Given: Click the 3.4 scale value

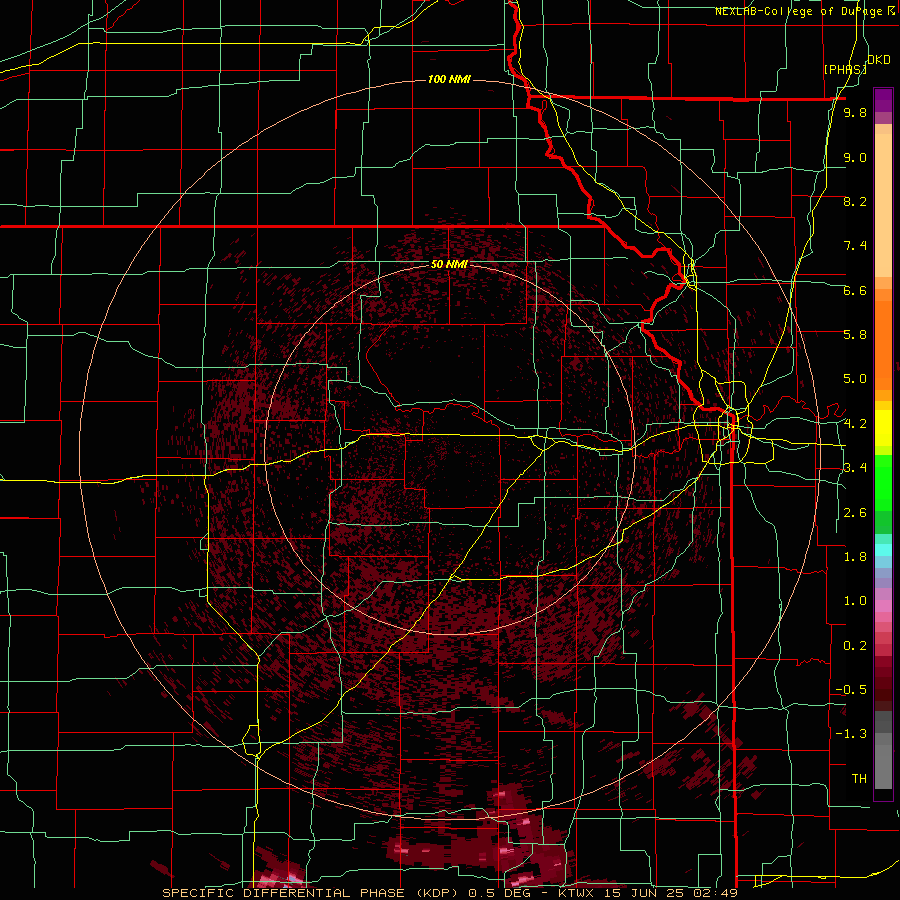Looking at the screenshot, I should click(855, 468).
